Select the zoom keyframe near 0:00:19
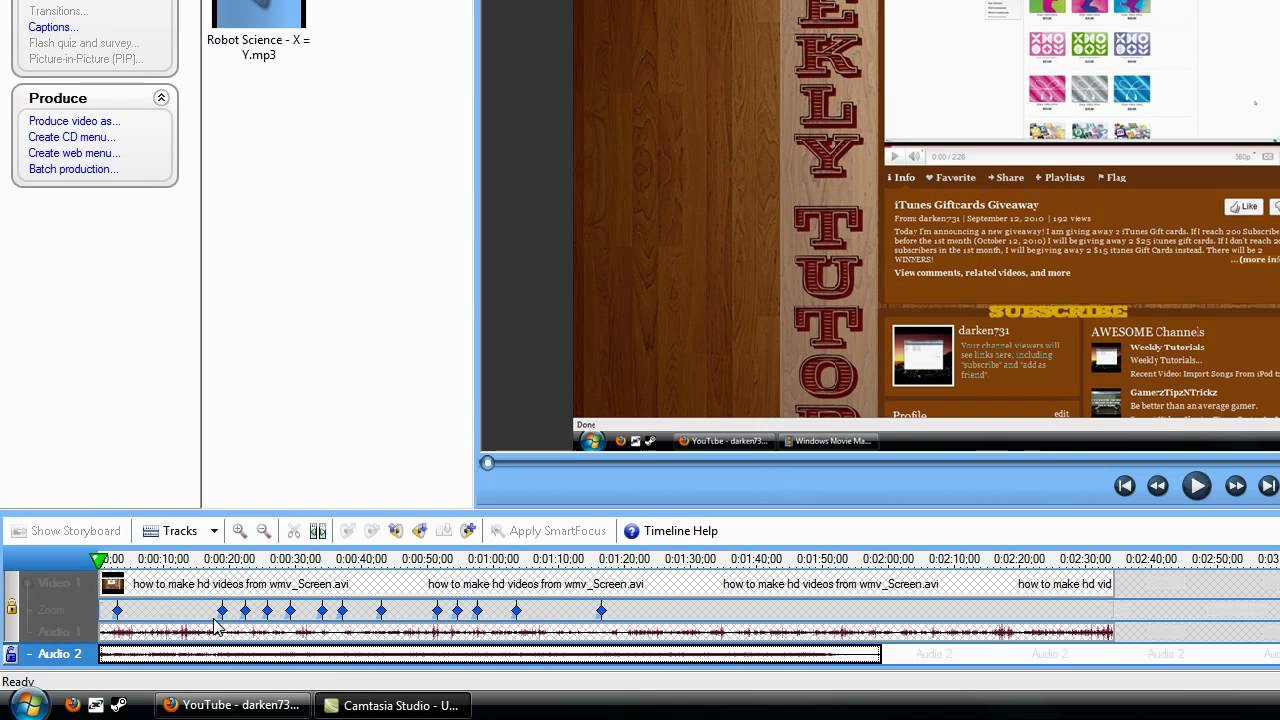The image size is (1280, 720). 222,610
